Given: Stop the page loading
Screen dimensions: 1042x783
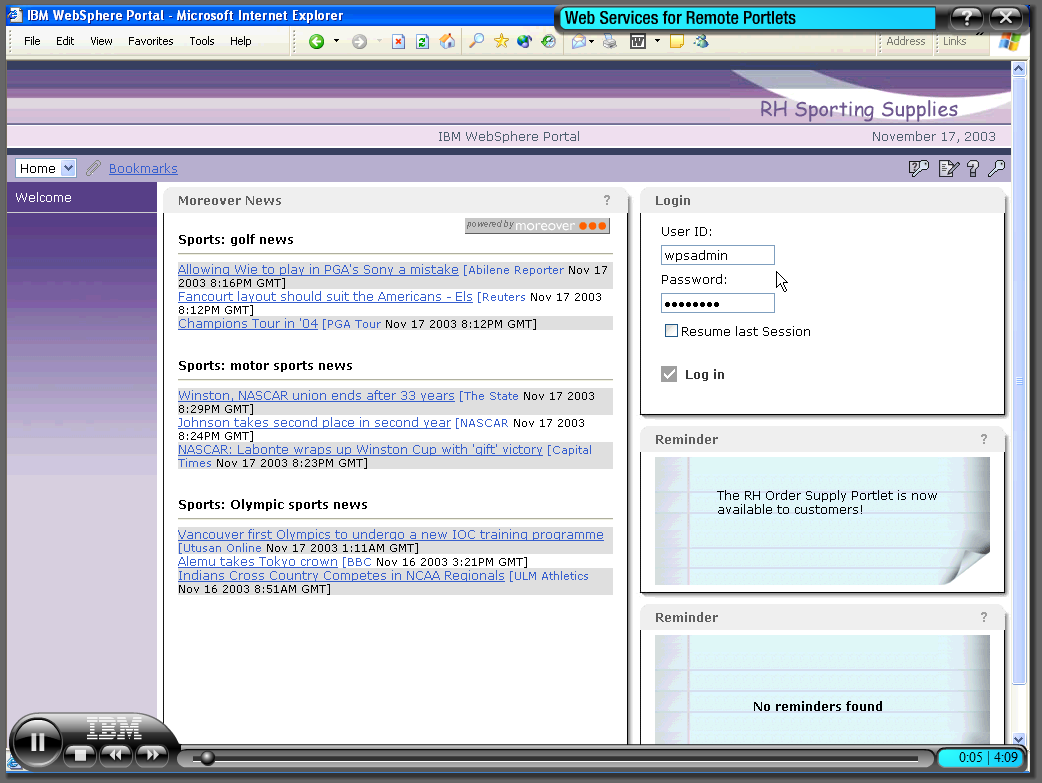Looking at the screenshot, I should pos(398,42).
